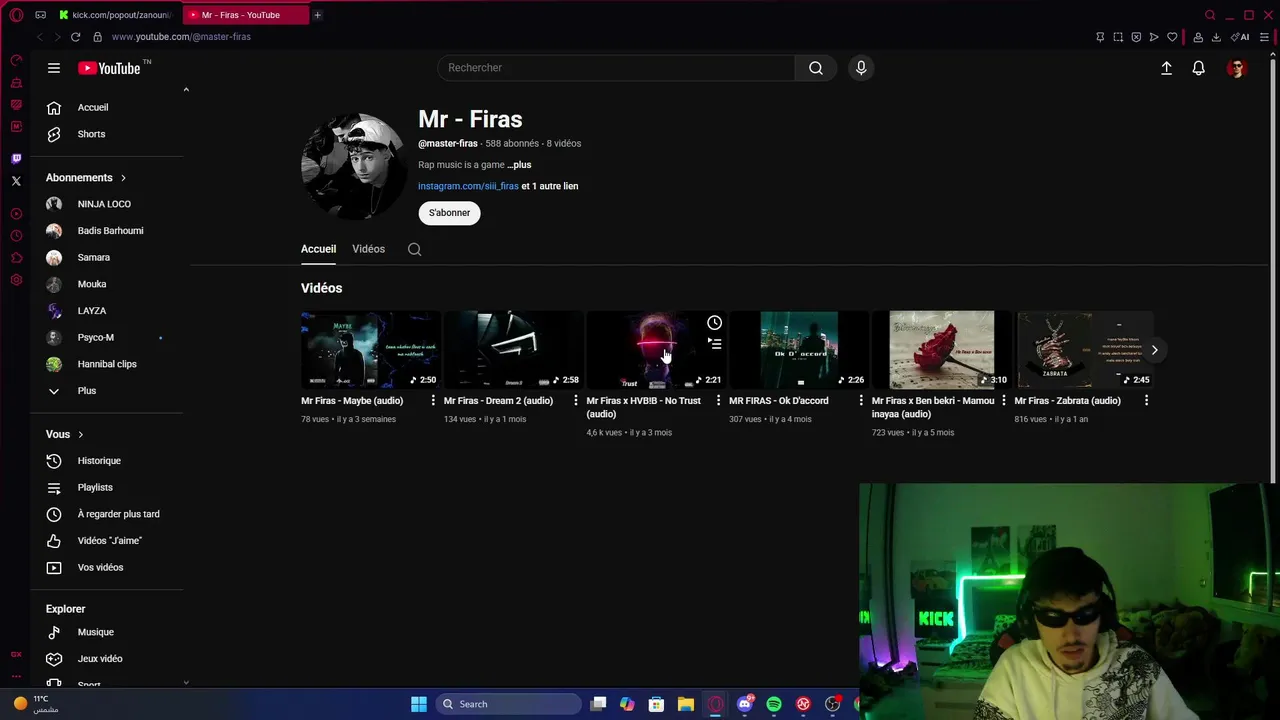Viewport: 1280px width, 720px height.
Task: Open options menu for Zabrata (audio)
Action: tap(1146, 401)
